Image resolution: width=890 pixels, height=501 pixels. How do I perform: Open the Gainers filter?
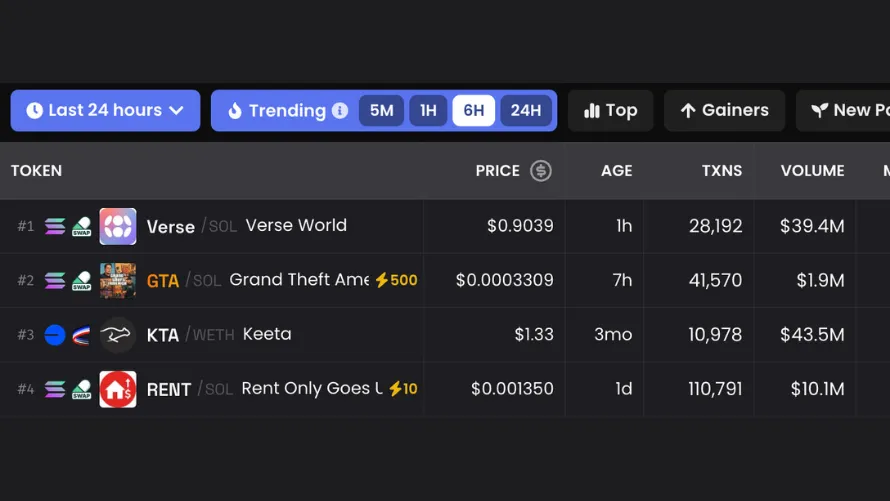(x=724, y=110)
